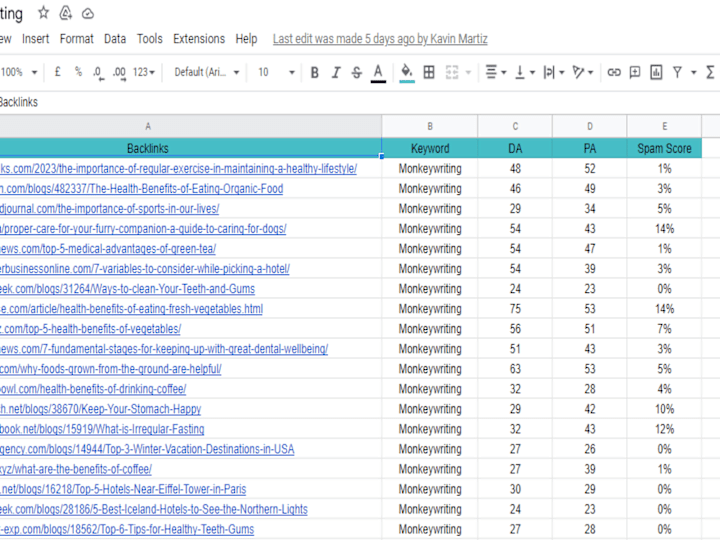Select PA cell with value 34
Screen dimensions: 720x540
pos(590,209)
